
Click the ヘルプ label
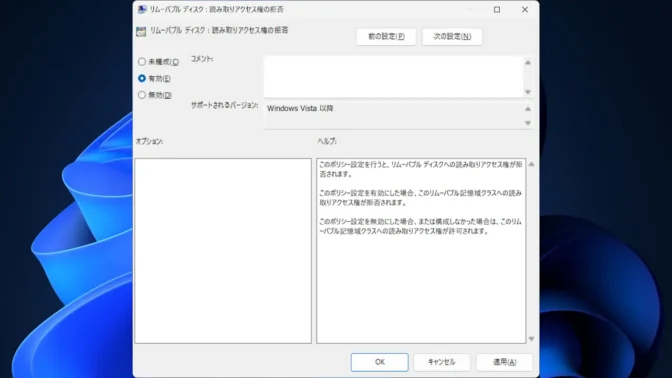click(327, 141)
